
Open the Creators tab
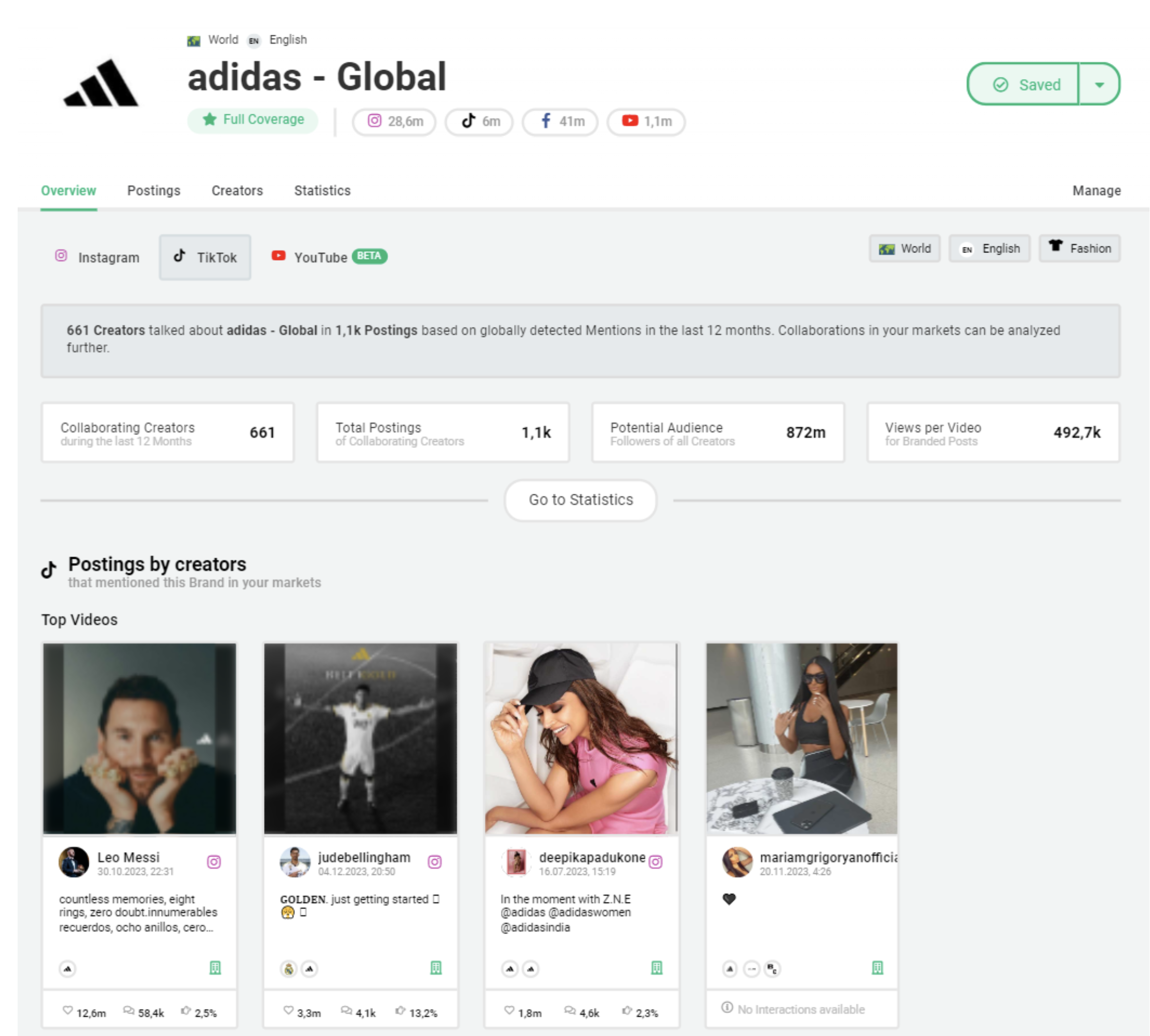pos(237,190)
